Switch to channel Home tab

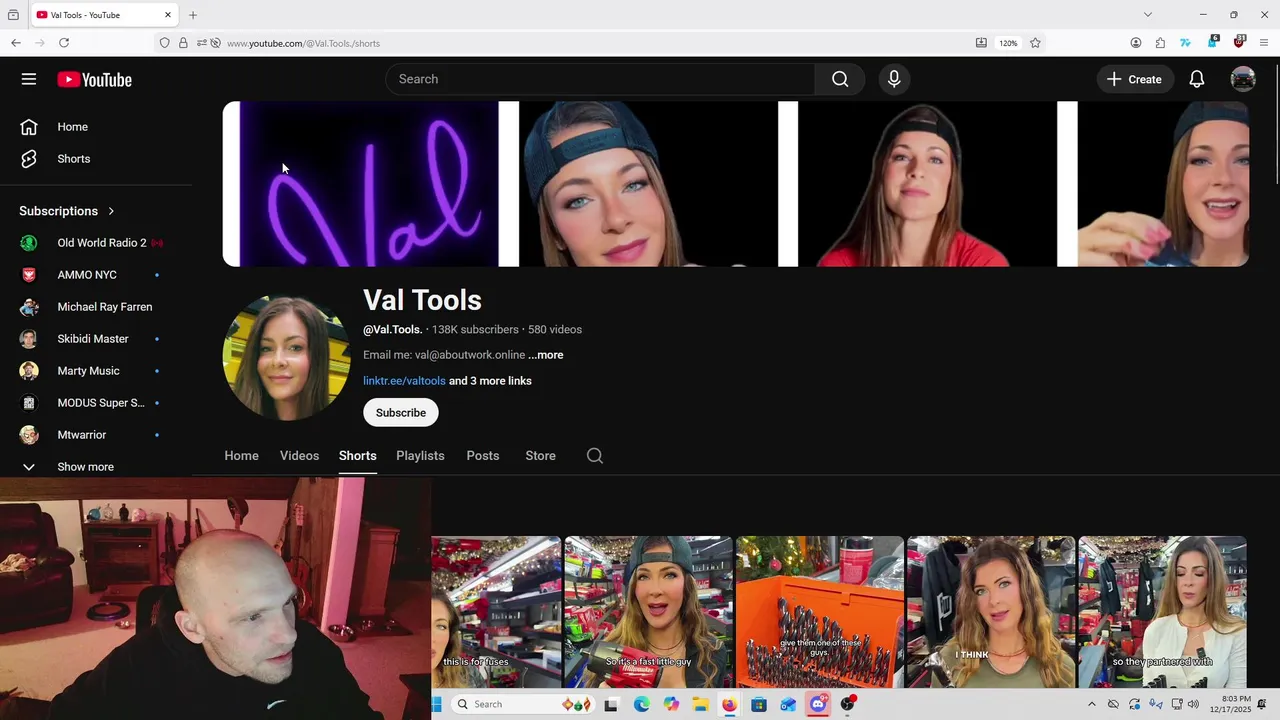tap(241, 456)
